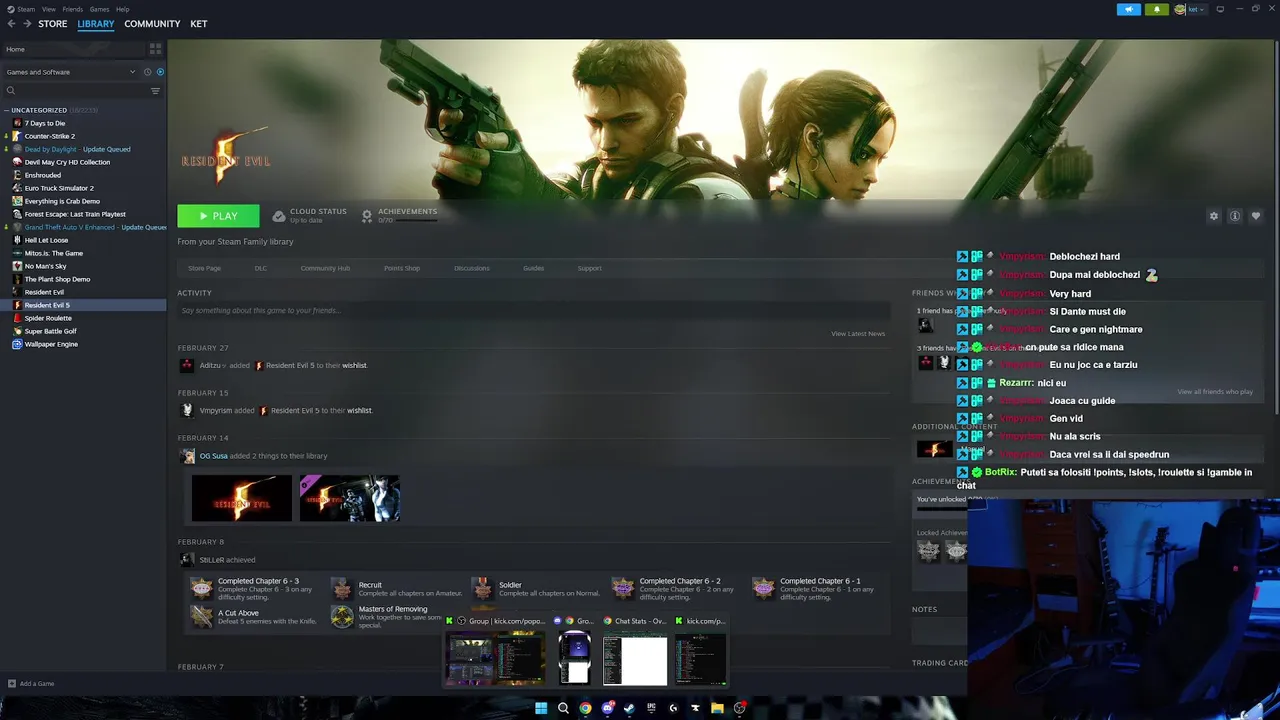Open Help menu
Screen dimensions: 1280x720
(x=122, y=9)
